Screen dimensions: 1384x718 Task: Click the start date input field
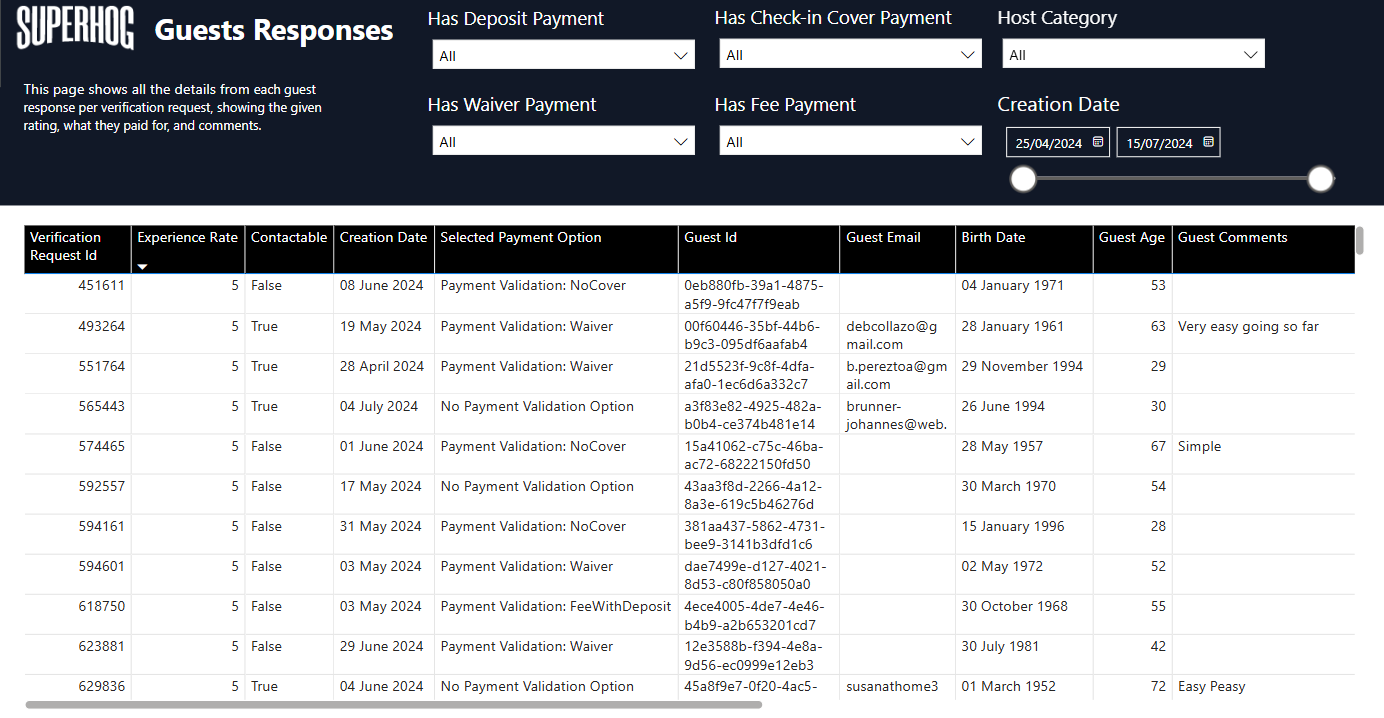tap(1048, 143)
